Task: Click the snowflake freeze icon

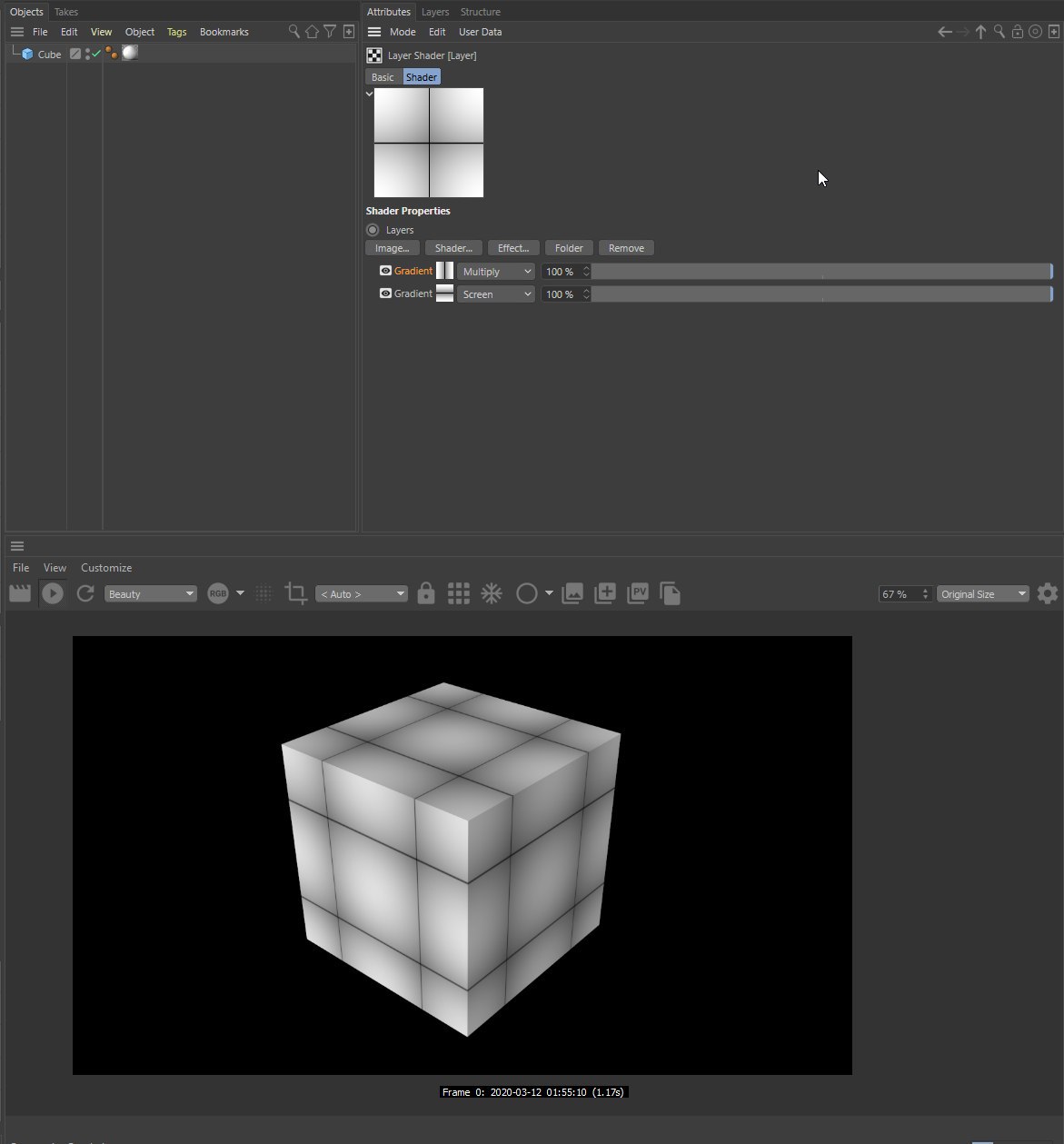Action: point(492,593)
